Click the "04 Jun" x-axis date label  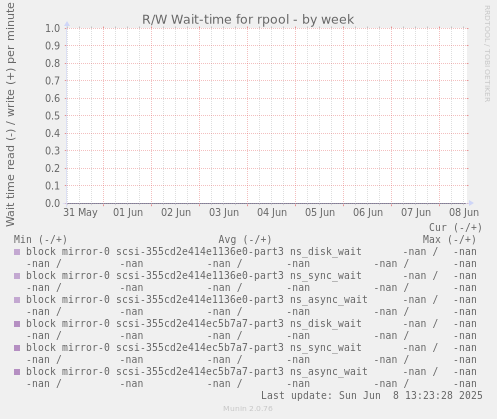pyautogui.click(x=272, y=212)
